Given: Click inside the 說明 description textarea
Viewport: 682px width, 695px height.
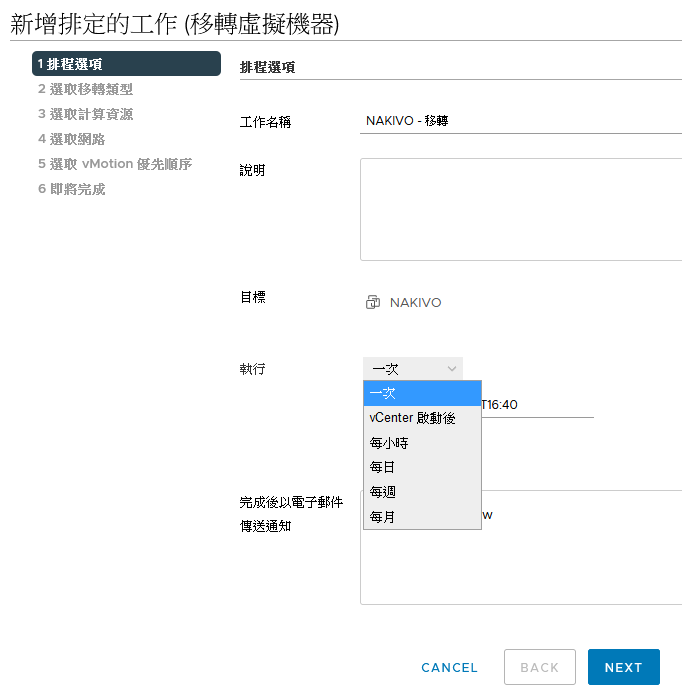Looking at the screenshot, I should click(x=521, y=209).
